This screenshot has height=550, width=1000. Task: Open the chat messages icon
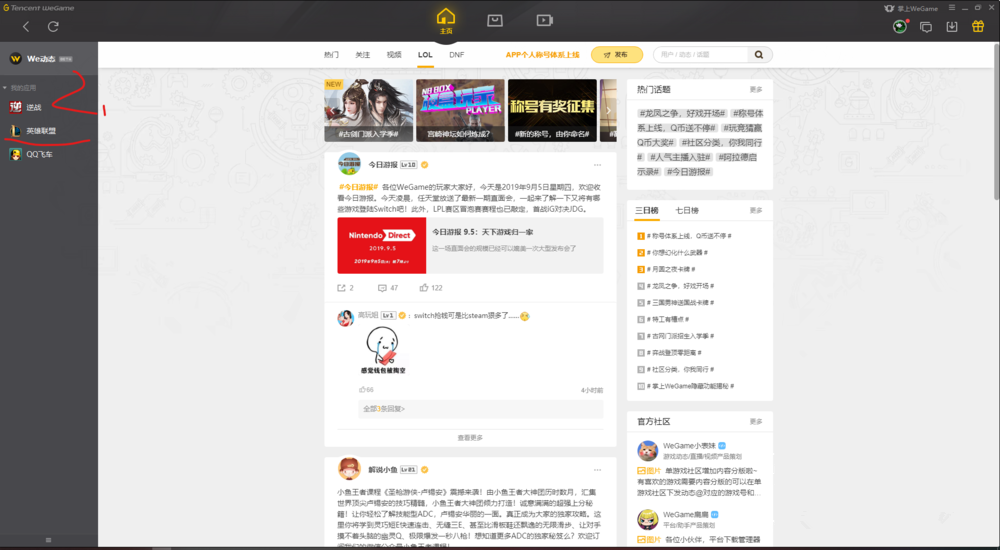point(926,27)
